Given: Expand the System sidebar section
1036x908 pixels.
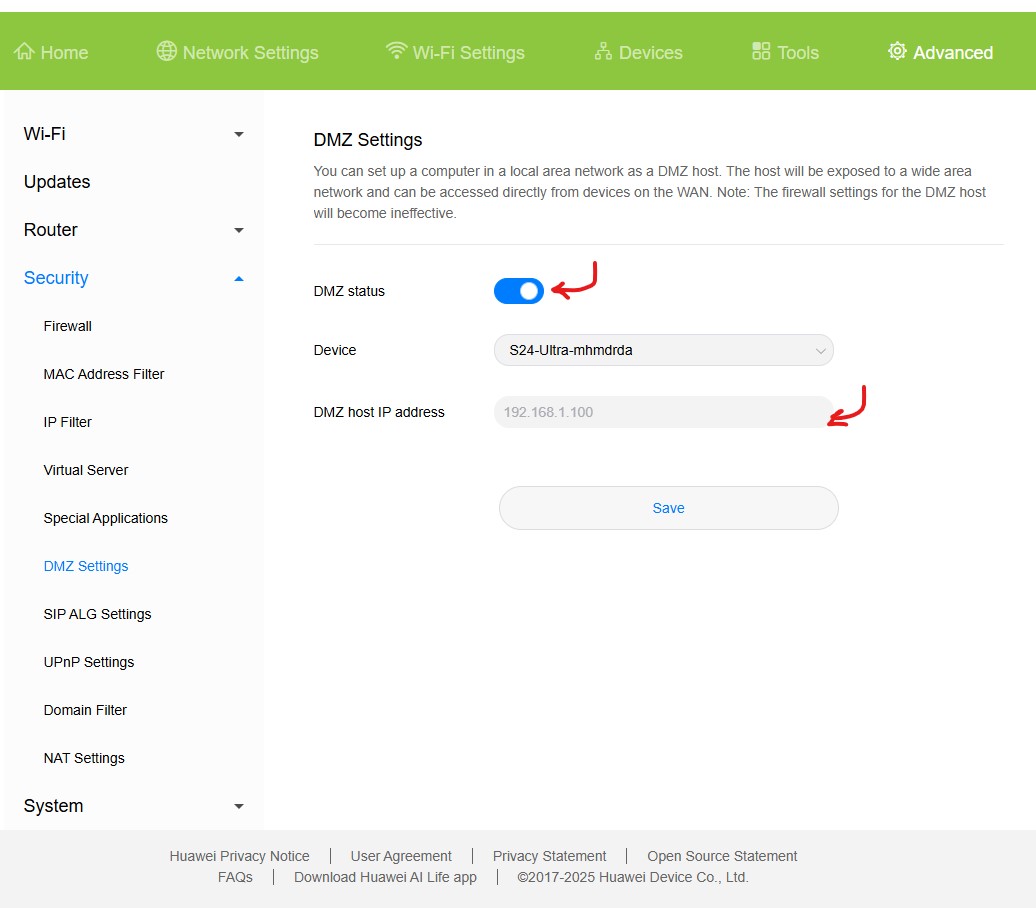Looking at the screenshot, I should (238, 806).
